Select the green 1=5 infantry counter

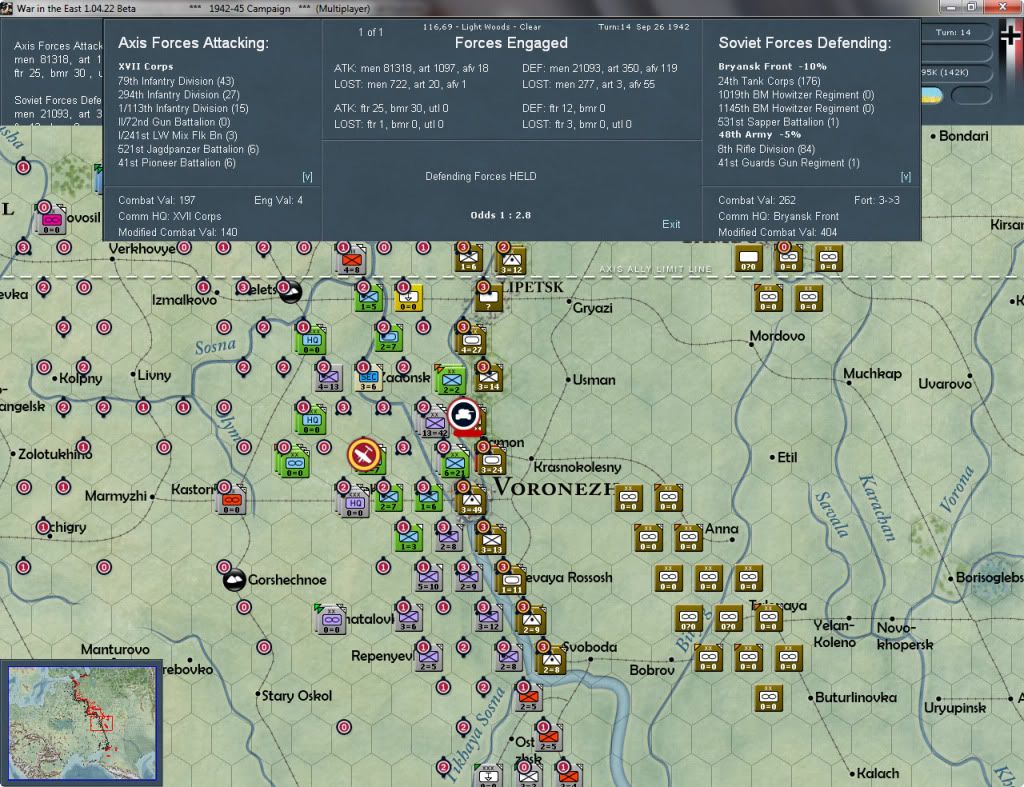[369, 298]
